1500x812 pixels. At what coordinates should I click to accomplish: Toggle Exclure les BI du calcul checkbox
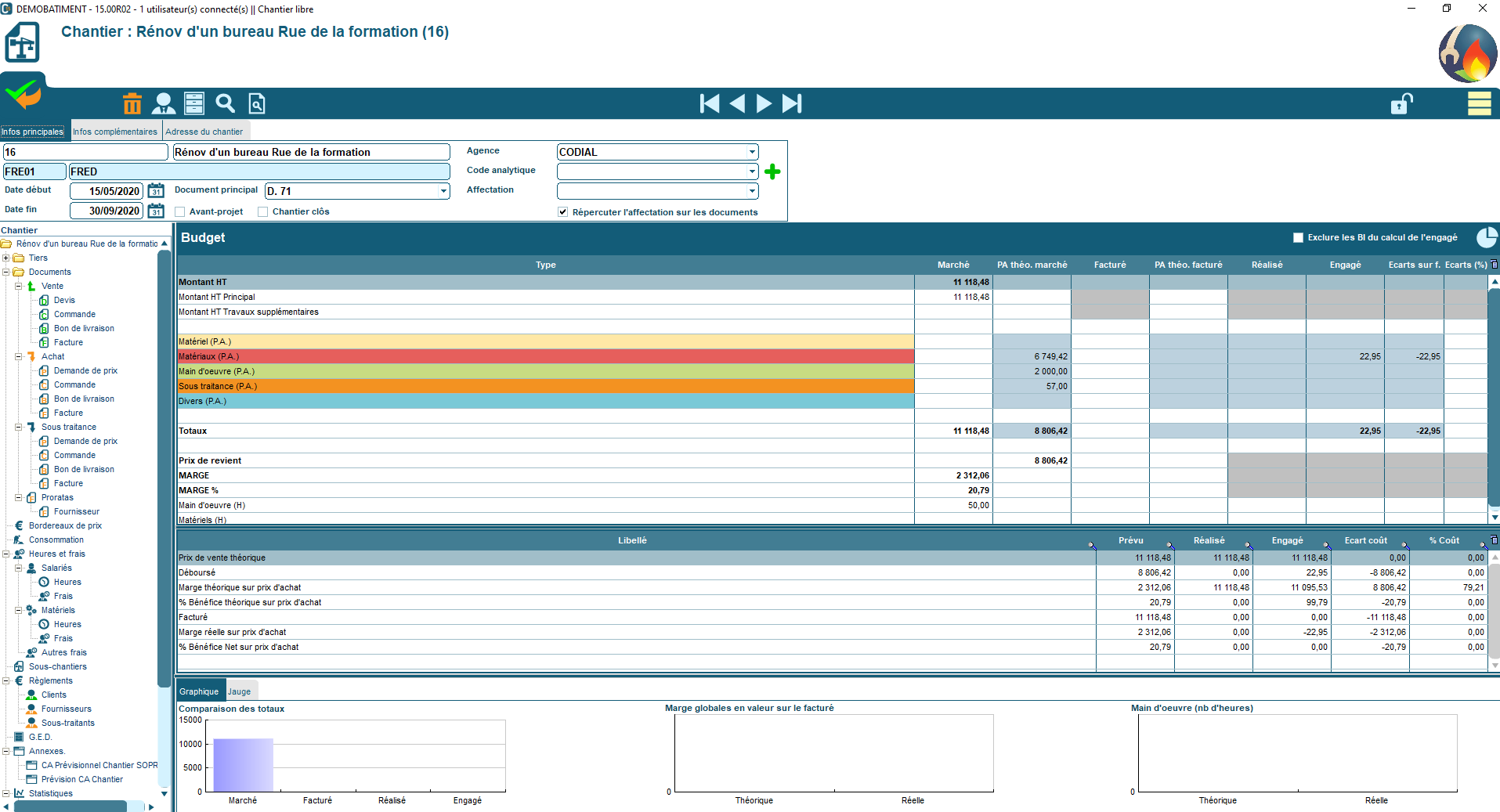pyautogui.click(x=1298, y=238)
